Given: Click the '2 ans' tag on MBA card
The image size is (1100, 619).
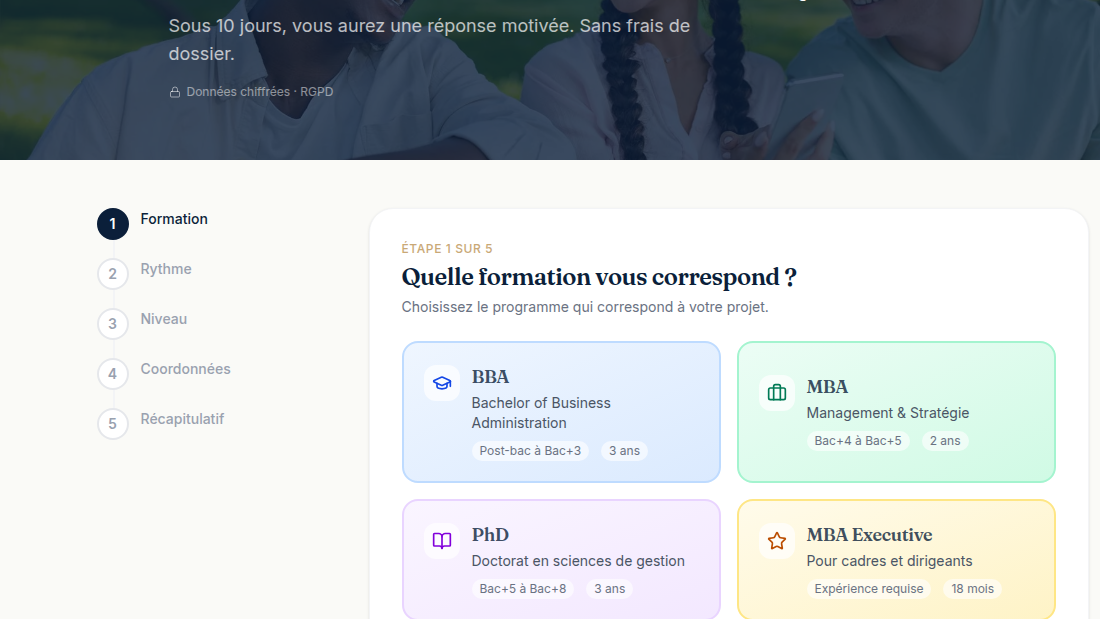Looking at the screenshot, I should 945,441.
